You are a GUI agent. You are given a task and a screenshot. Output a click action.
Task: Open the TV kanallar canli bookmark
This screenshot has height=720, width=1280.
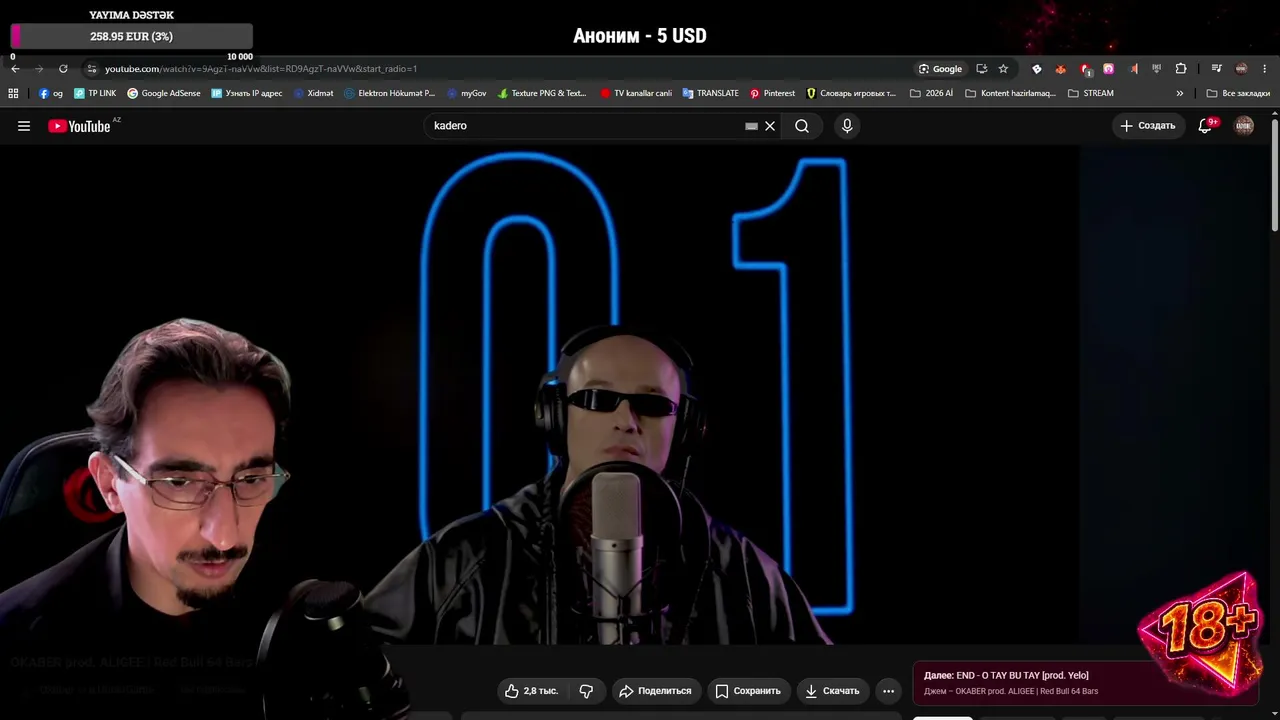(636, 93)
